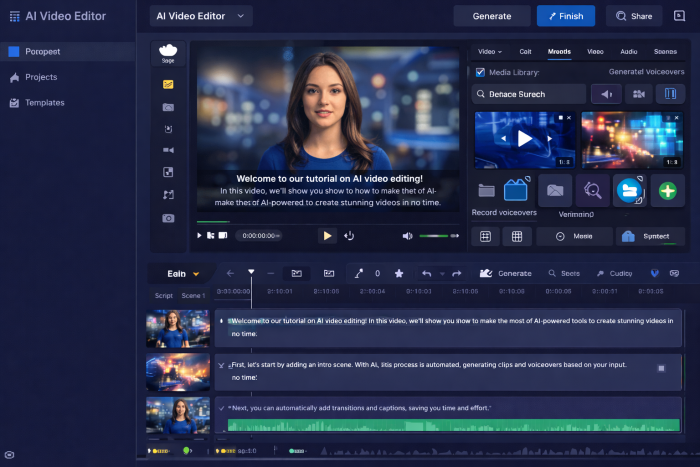The image size is (700, 467).
Task: Open the Eain dropdown in timeline
Action: tap(183, 273)
